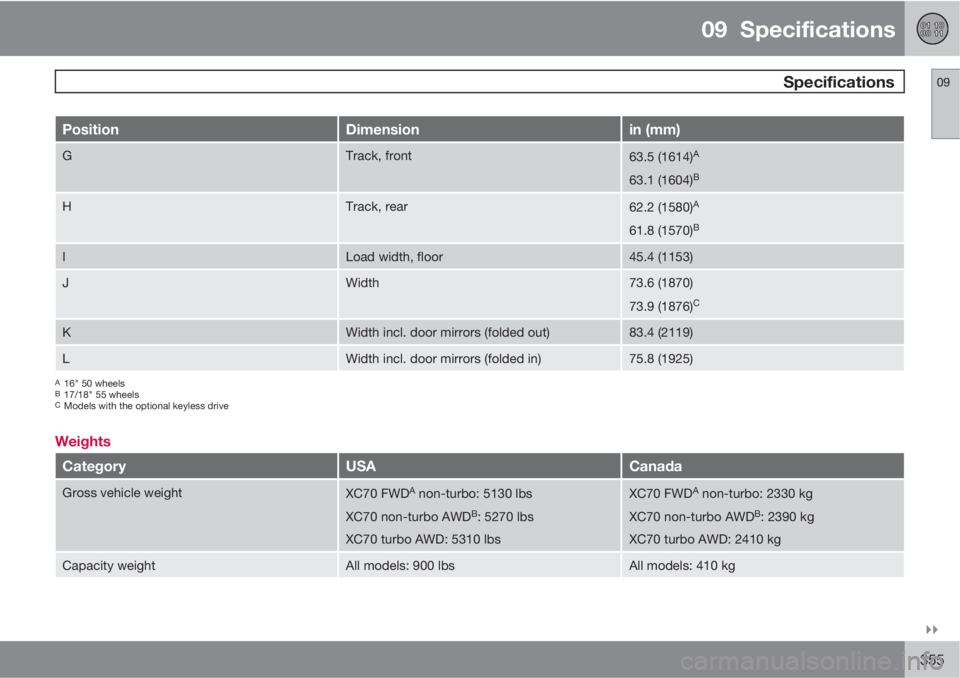Click 'XC70 non-turbo AWD: 5270 lbs'

(439, 516)
